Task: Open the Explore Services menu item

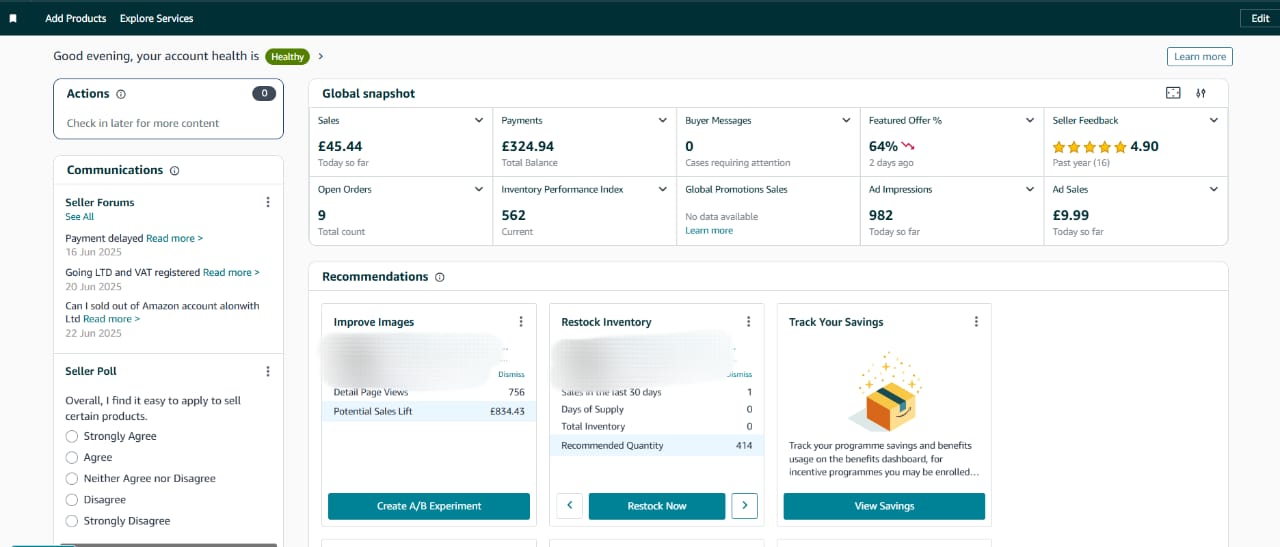Action: (156, 18)
